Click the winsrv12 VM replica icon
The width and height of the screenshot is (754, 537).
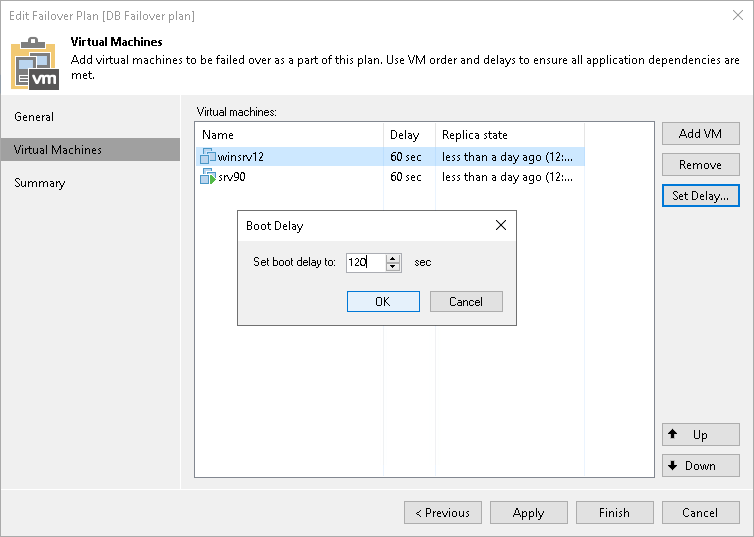pyautogui.click(x=208, y=156)
